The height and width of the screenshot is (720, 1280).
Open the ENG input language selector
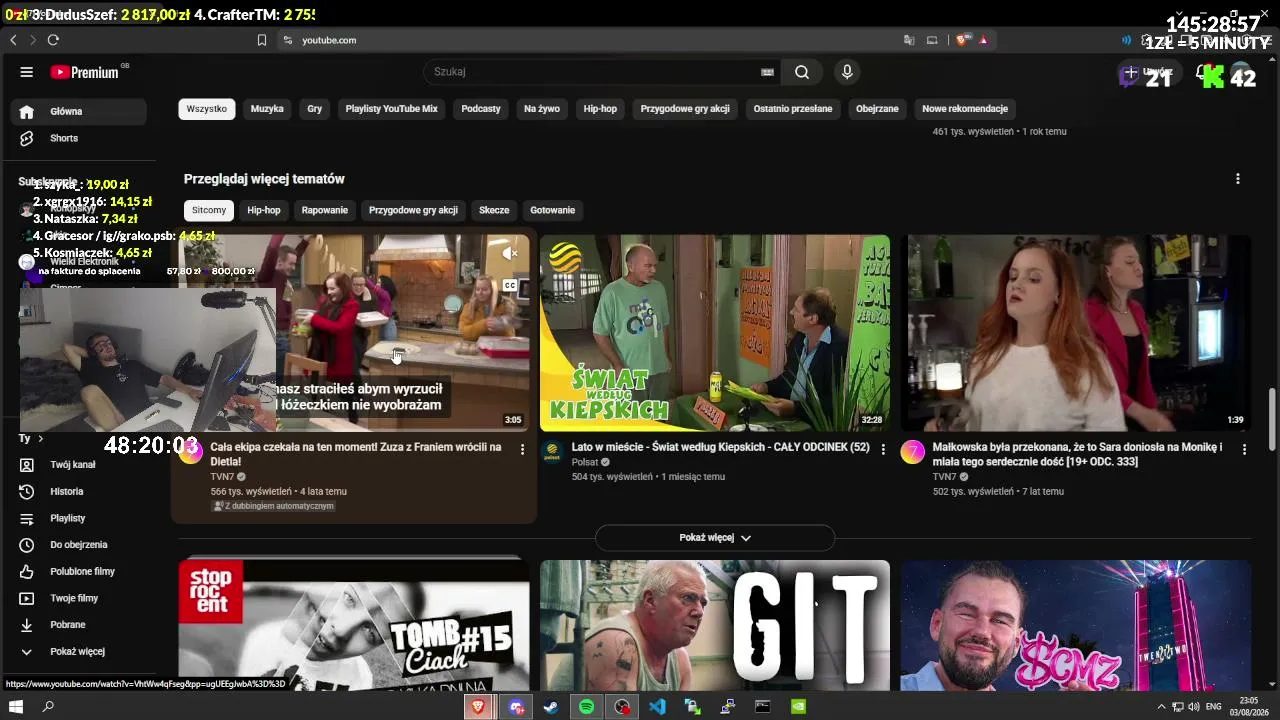(1213, 707)
